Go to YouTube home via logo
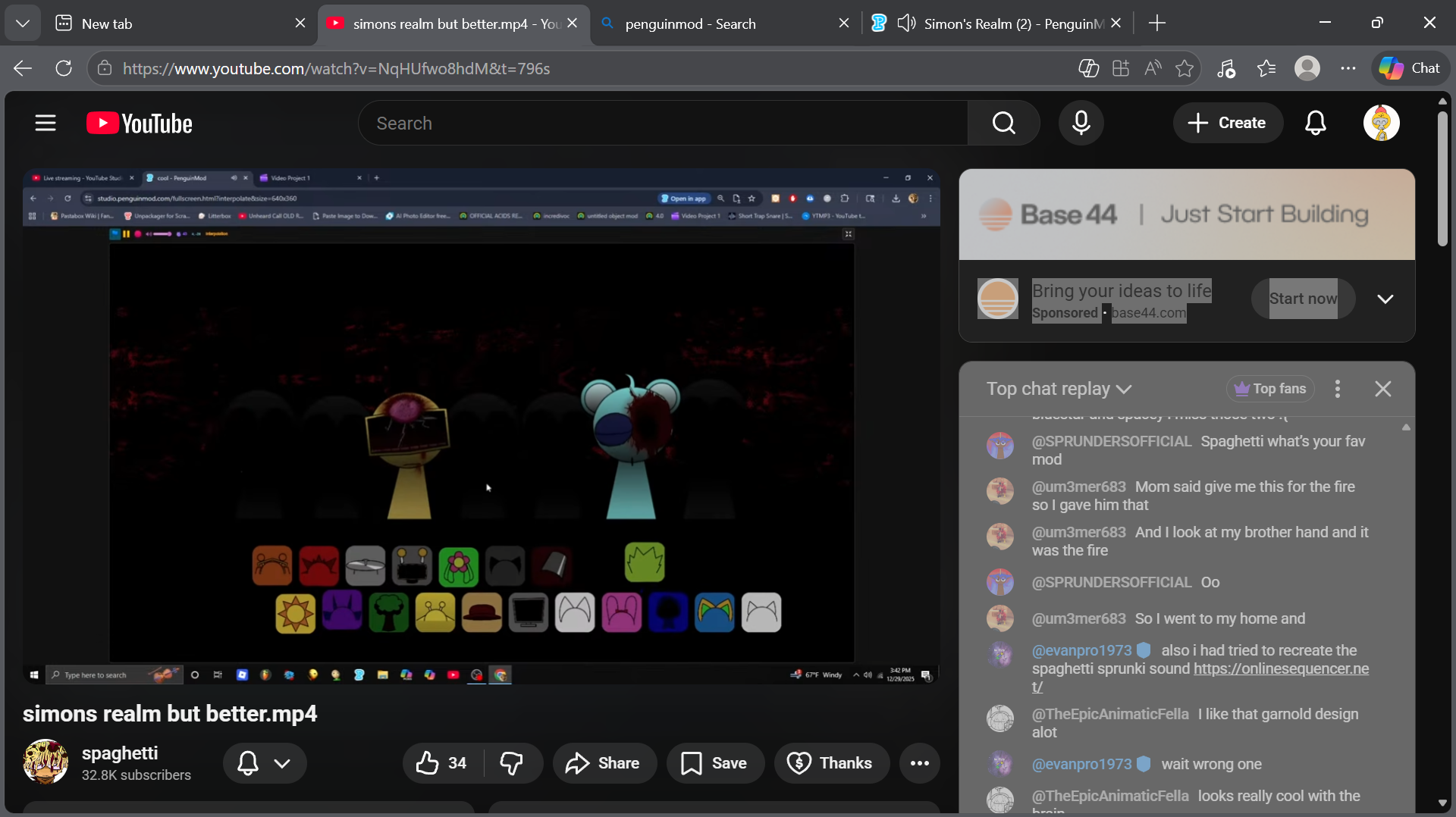1456x817 pixels. point(140,123)
